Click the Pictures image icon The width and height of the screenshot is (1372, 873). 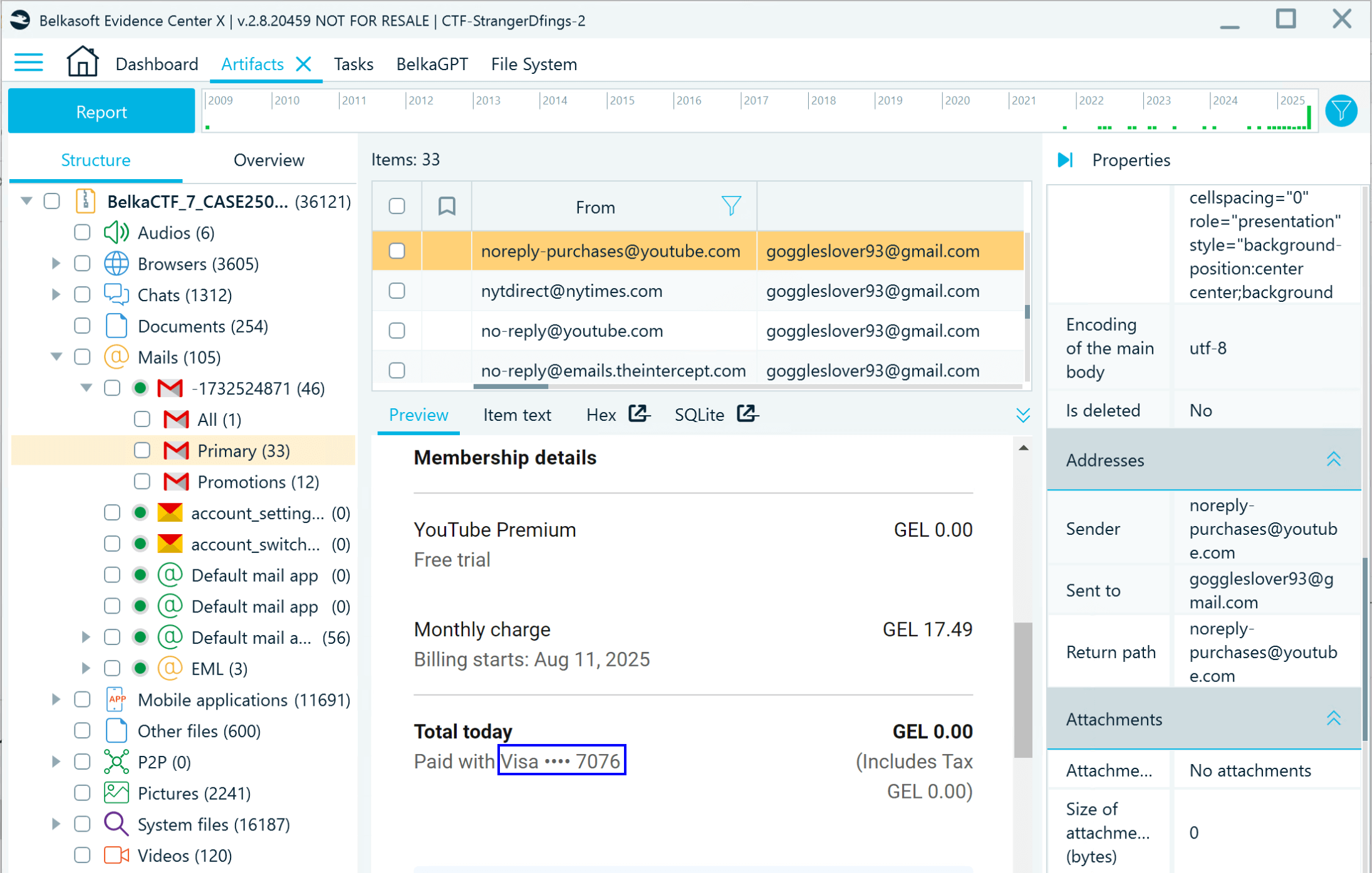click(x=116, y=793)
